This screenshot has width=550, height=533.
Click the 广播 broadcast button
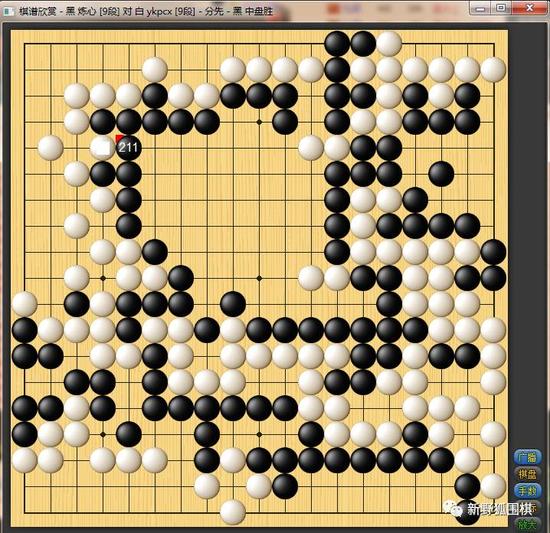point(527,458)
